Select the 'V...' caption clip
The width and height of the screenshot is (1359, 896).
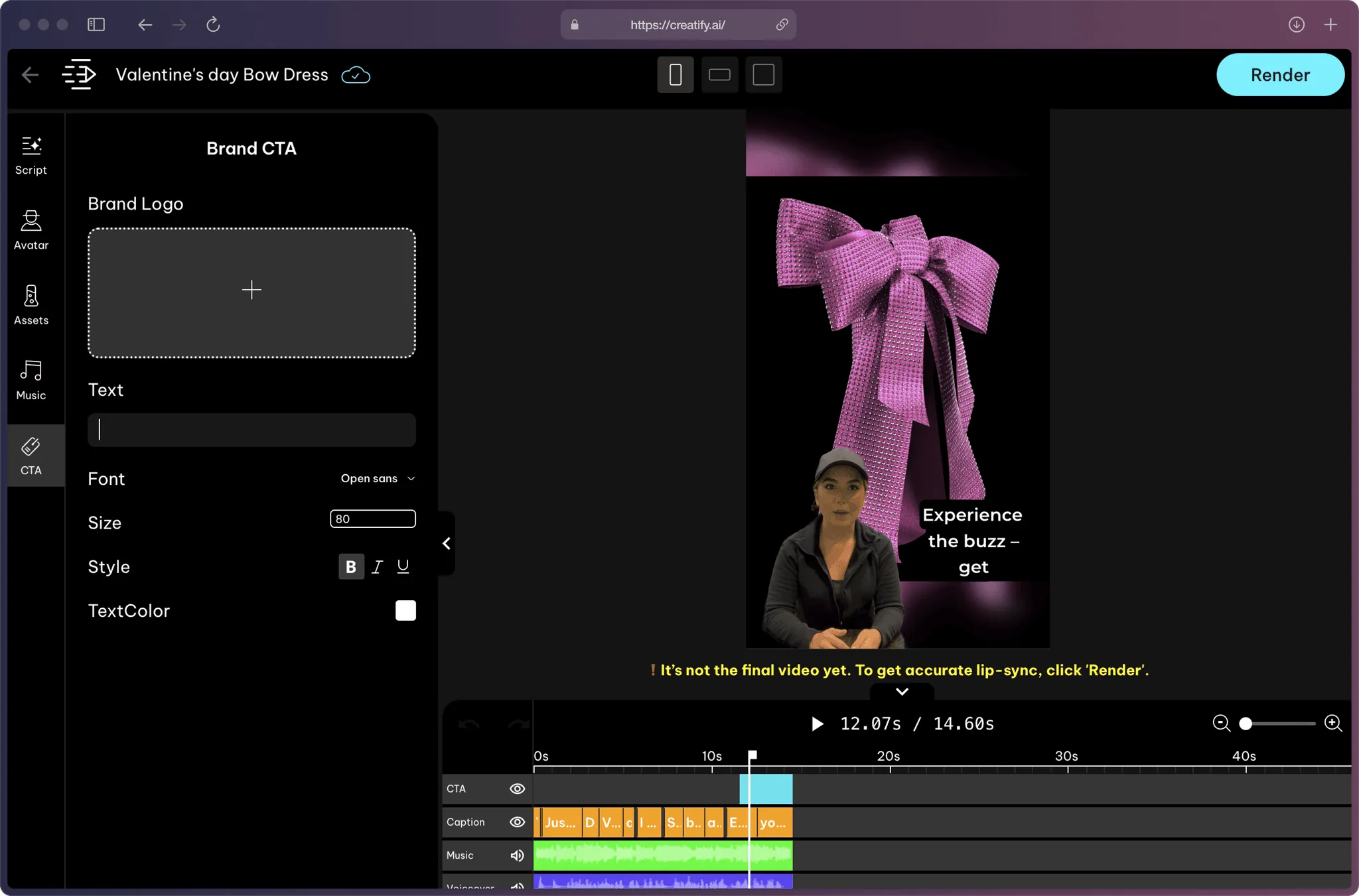(611, 822)
